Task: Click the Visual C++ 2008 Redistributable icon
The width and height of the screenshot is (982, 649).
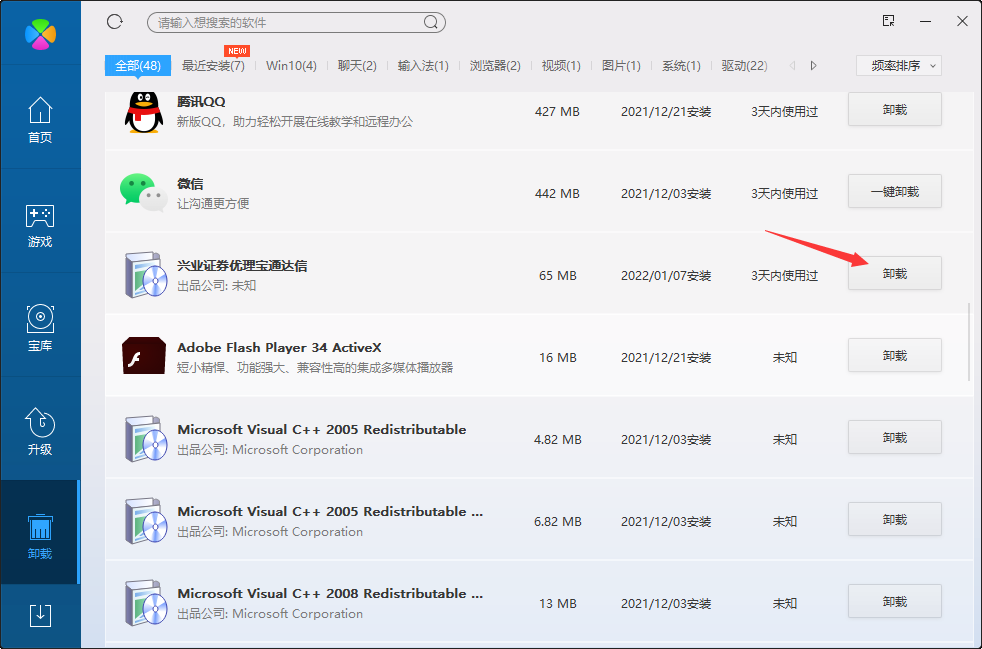Action: pyautogui.click(x=145, y=603)
